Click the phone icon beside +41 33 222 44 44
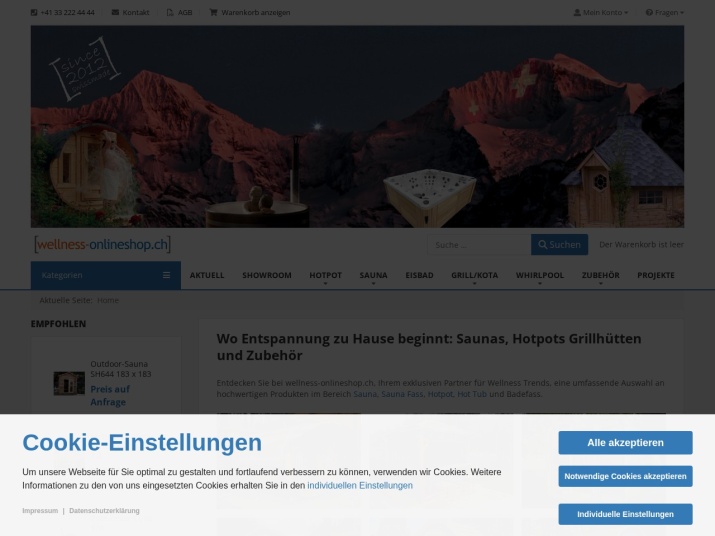The height and width of the screenshot is (536, 715). tap(34, 12)
